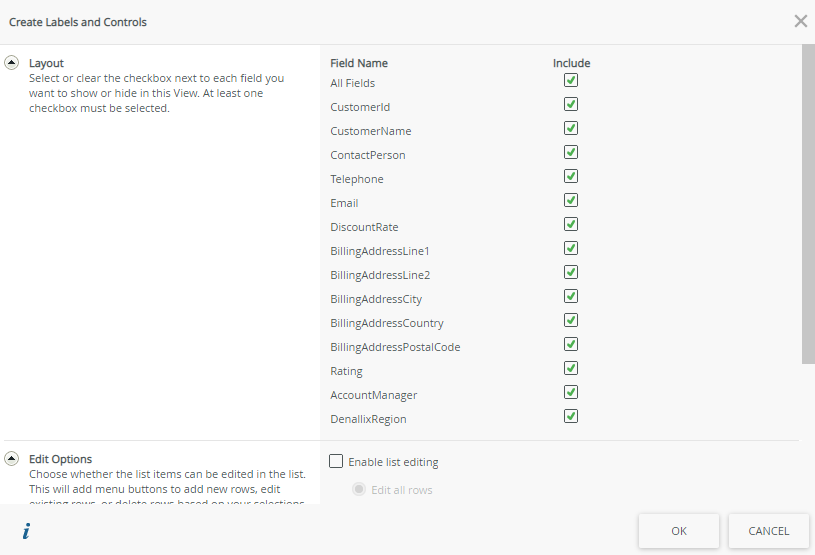Uncheck the Email field checkbox
The image size is (815, 555).
pos(571,201)
